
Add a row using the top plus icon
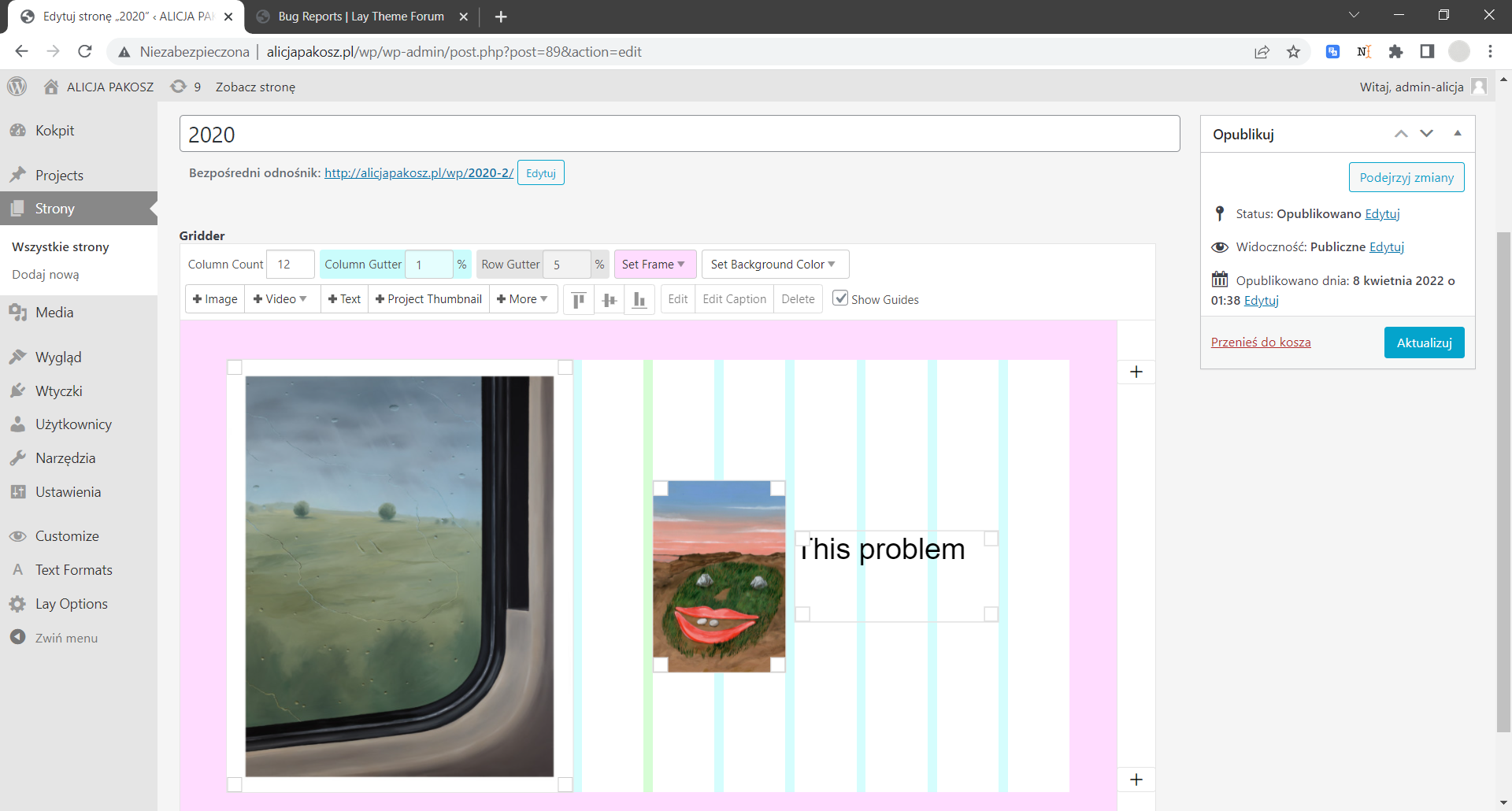pyautogui.click(x=1136, y=372)
